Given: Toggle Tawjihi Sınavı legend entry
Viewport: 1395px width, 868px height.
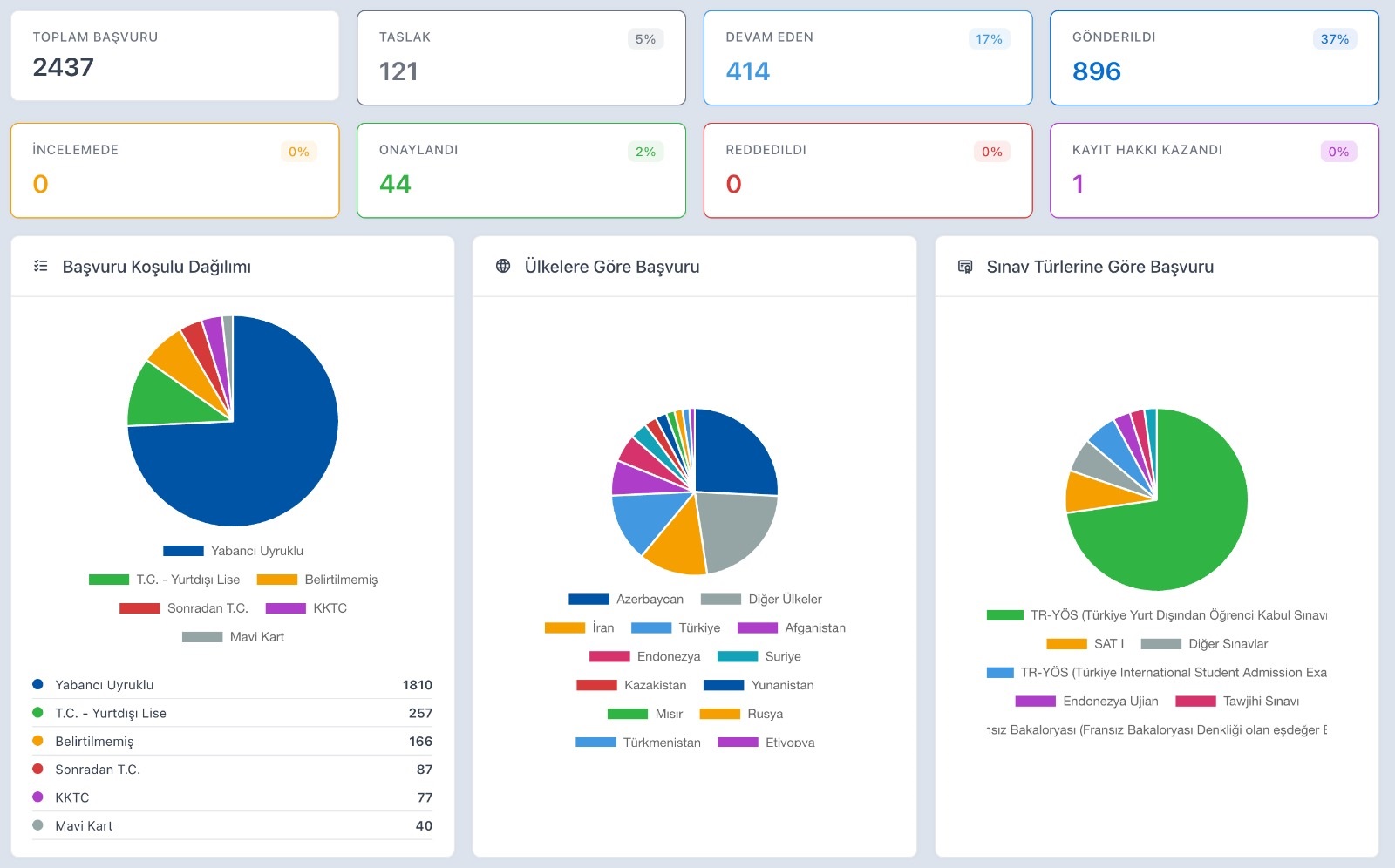Looking at the screenshot, I should 1237,702.
